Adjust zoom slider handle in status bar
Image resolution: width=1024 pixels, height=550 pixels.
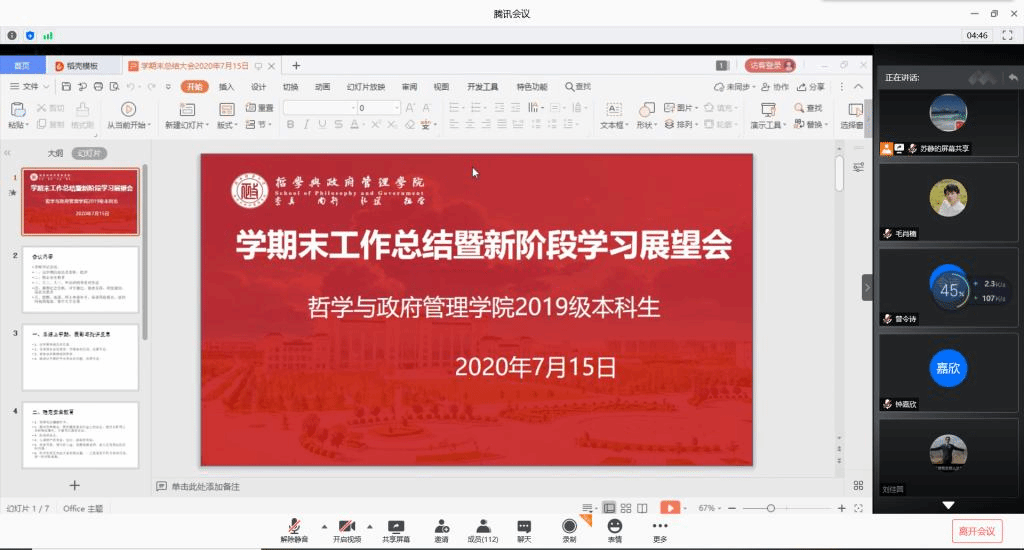click(x=771, y=508)
